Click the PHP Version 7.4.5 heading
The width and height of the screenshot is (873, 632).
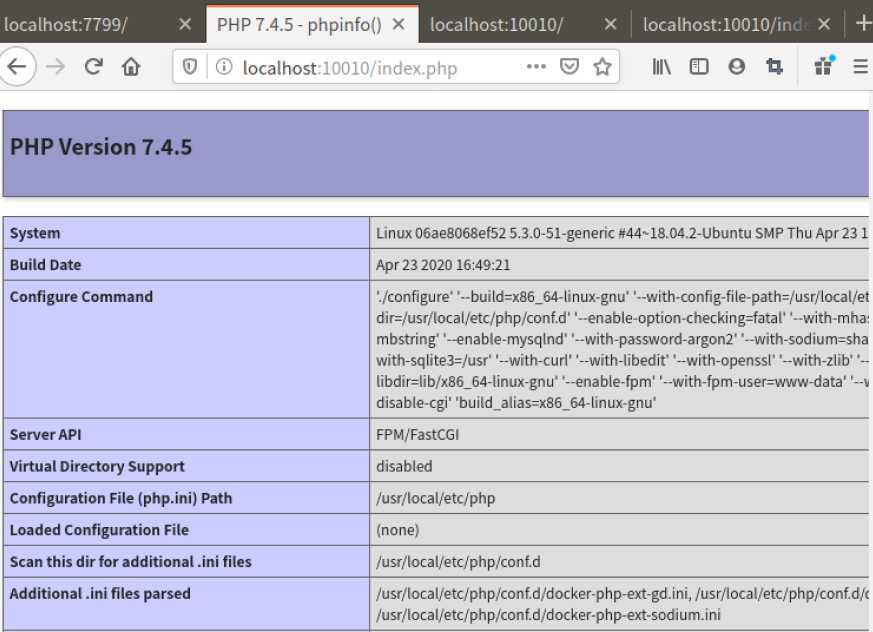(101, 147)
